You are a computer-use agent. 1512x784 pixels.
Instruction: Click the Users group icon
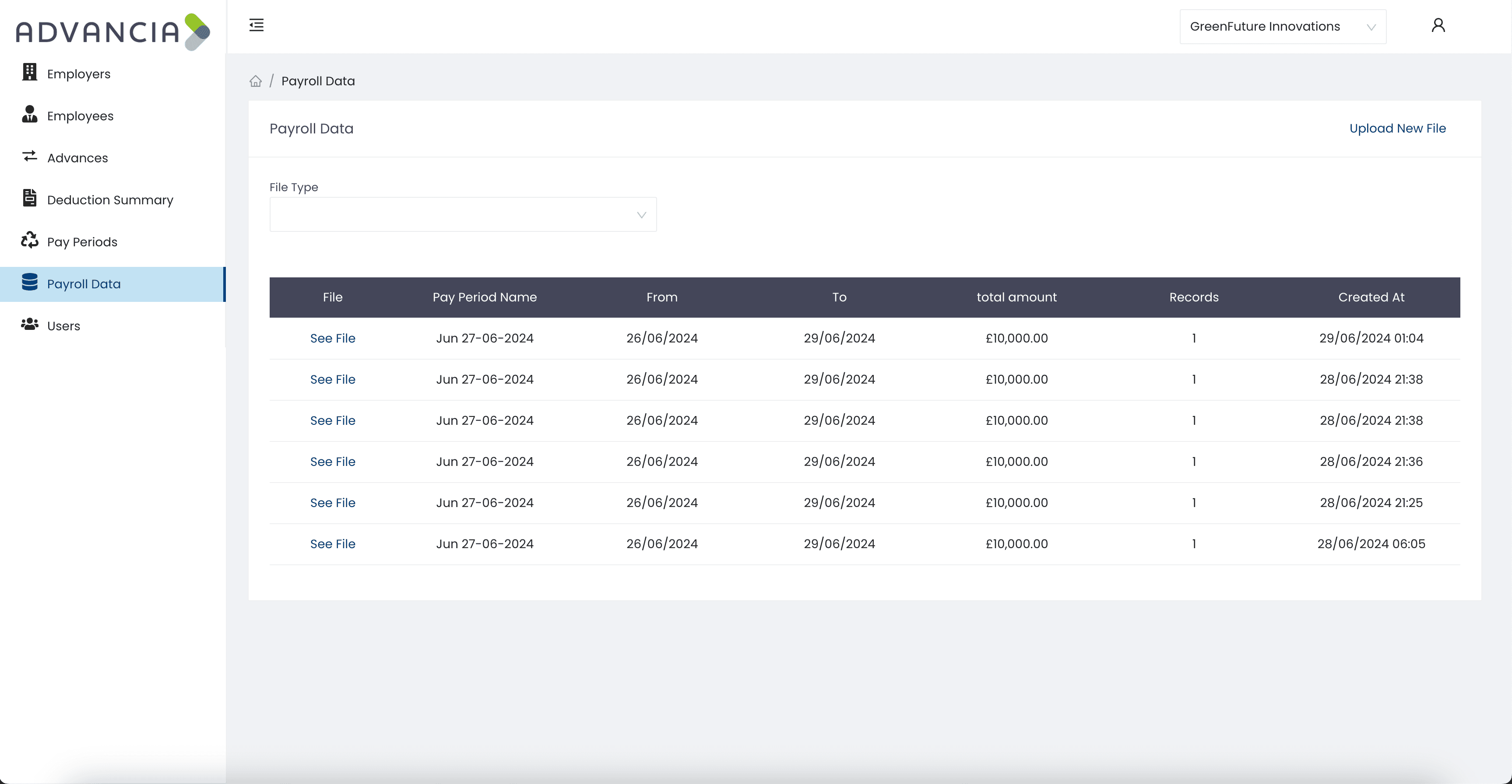(29, 325)
